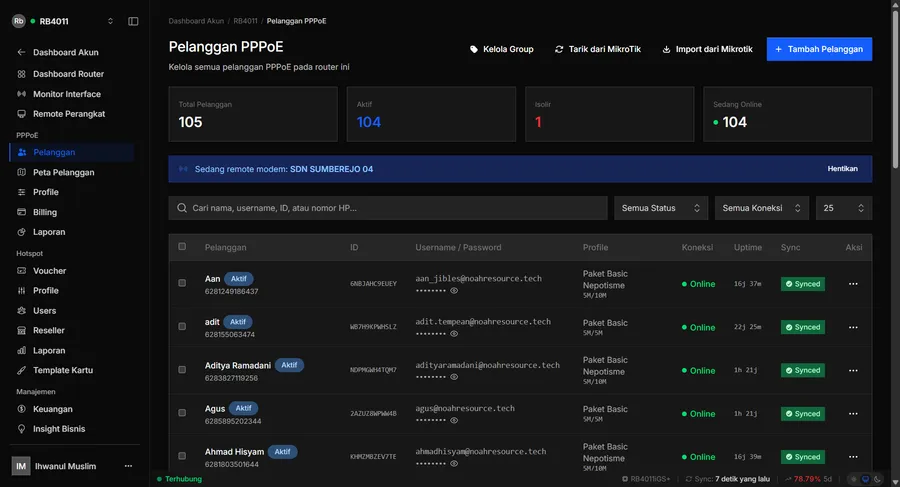Image resolution: width=900 pixels, height=487 pixels.
Task: Reveal the password for adit.tempean with the eye icon
Action: [454, 334]
